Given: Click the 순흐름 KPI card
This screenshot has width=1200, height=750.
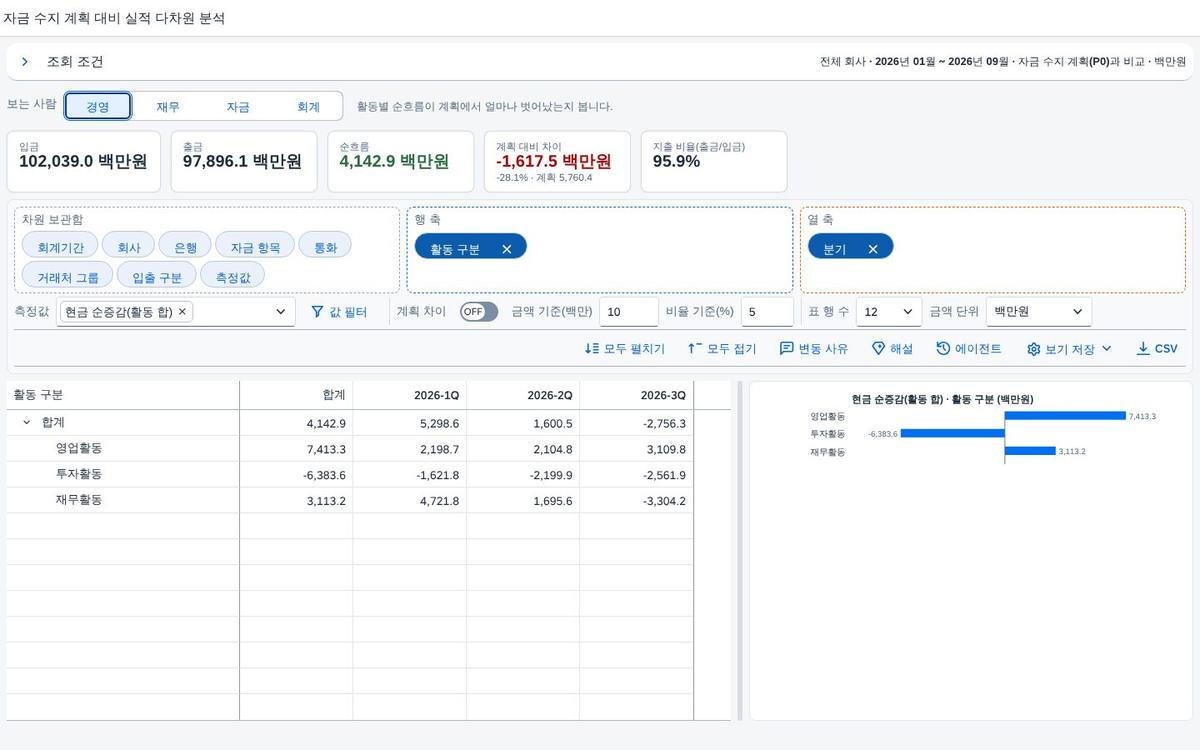Looking at the screenshot, I should 400,161.
